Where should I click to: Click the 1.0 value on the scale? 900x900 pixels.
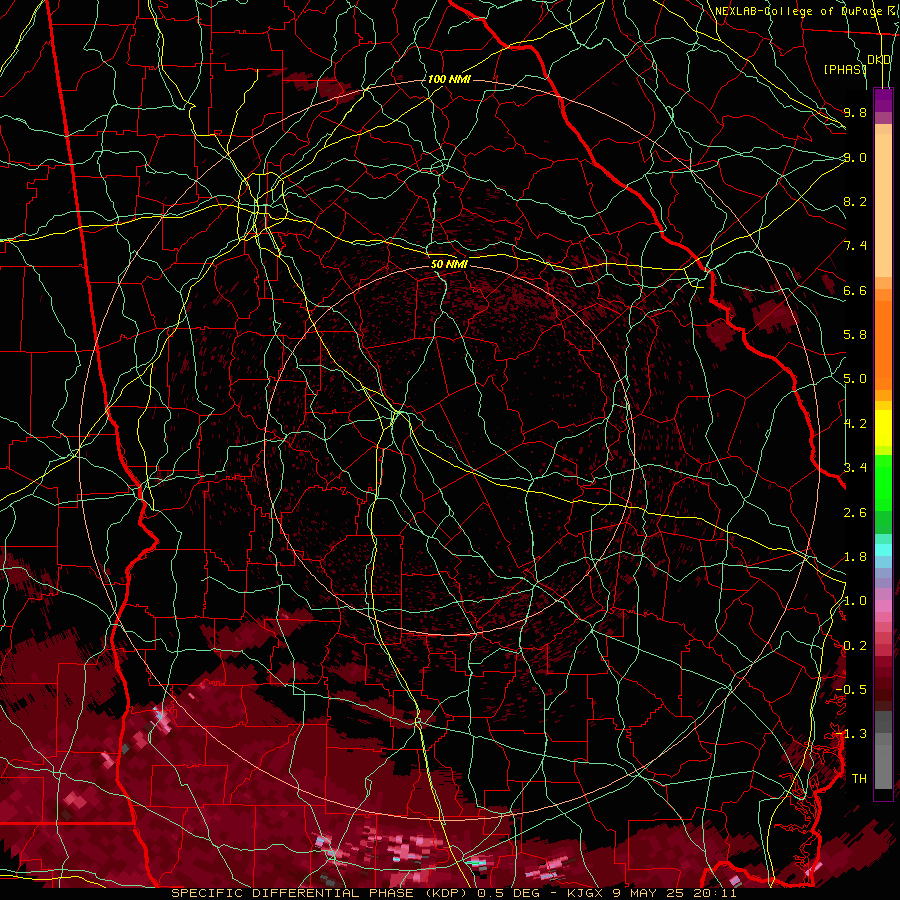coord(855,601)
